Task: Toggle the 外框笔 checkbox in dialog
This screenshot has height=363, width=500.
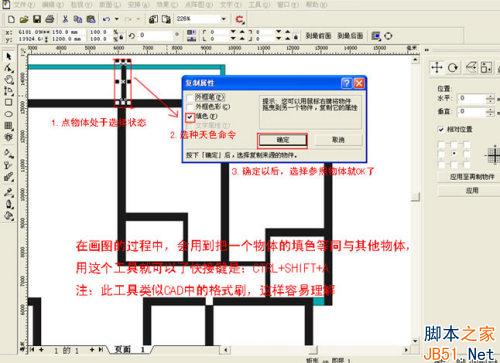Action: pyautogui.click(x=190, y=98)
